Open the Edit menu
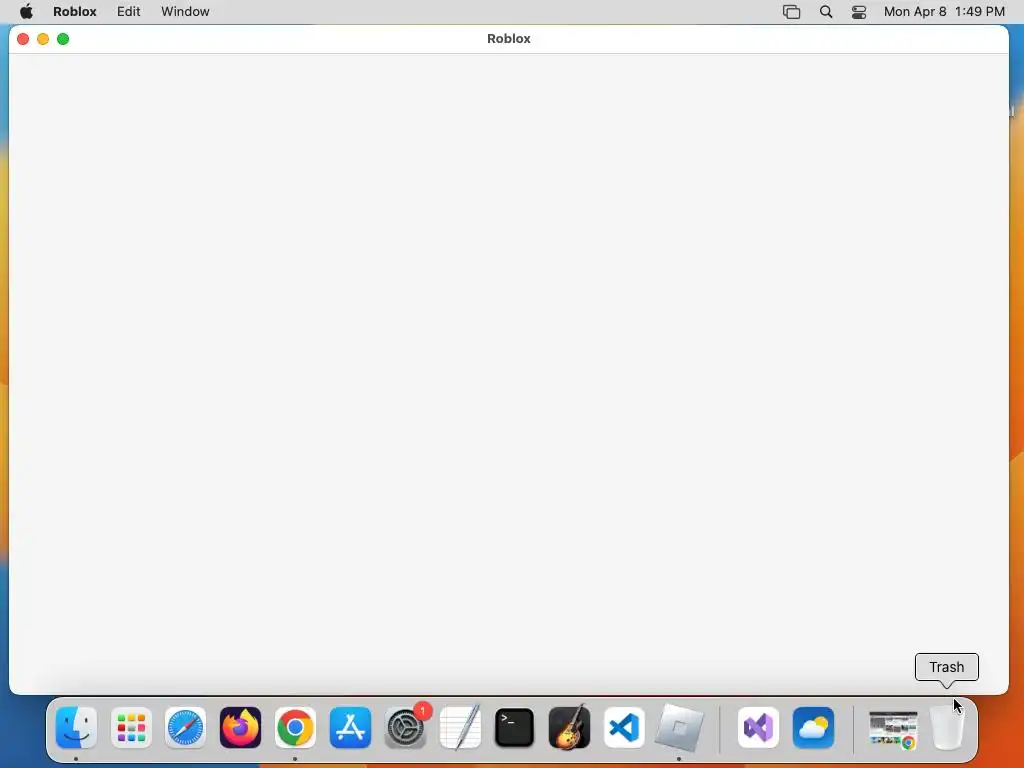1024x768 pixels. coord(129,12)
